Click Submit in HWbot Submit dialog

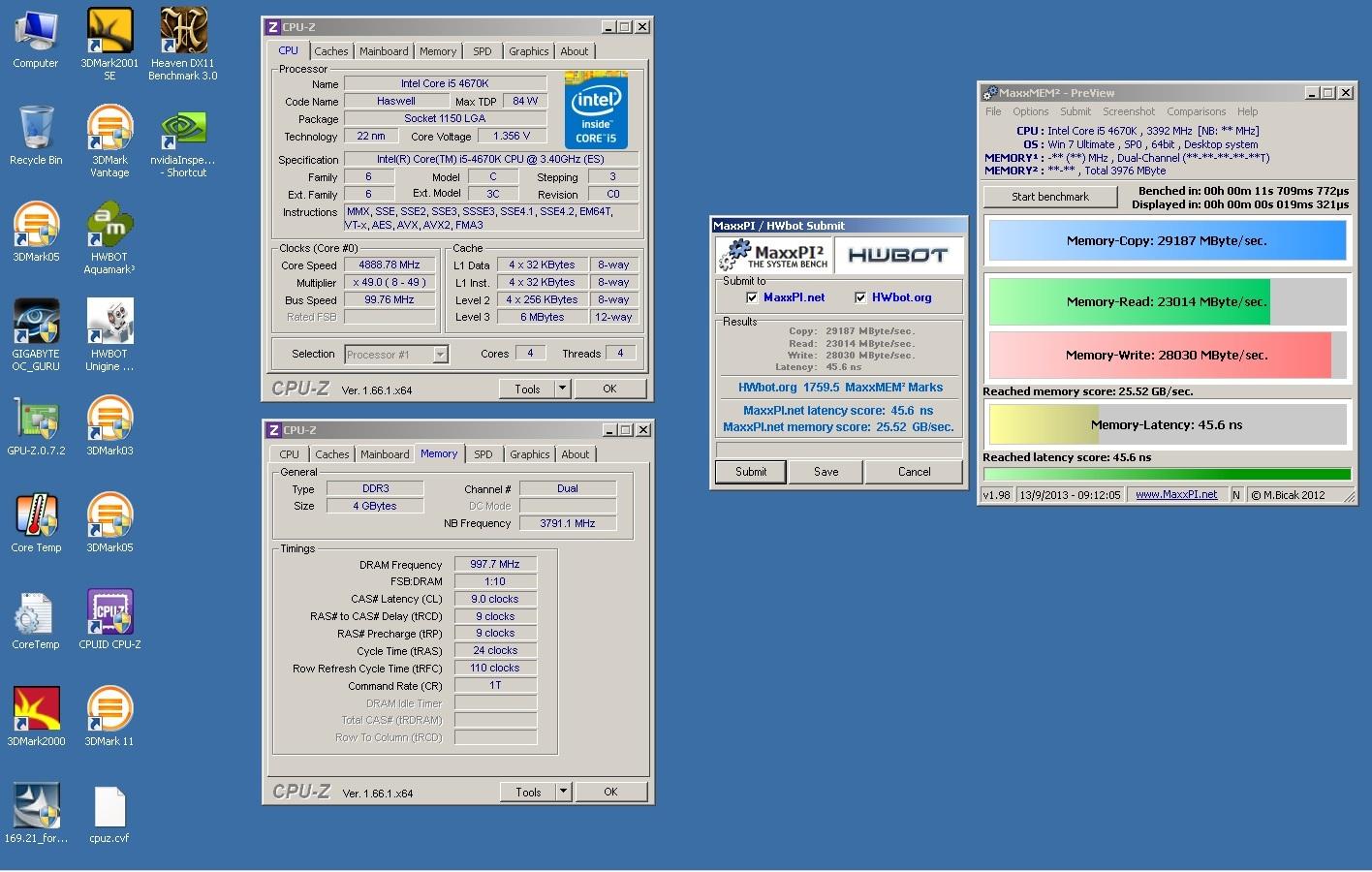click(751, 472)
